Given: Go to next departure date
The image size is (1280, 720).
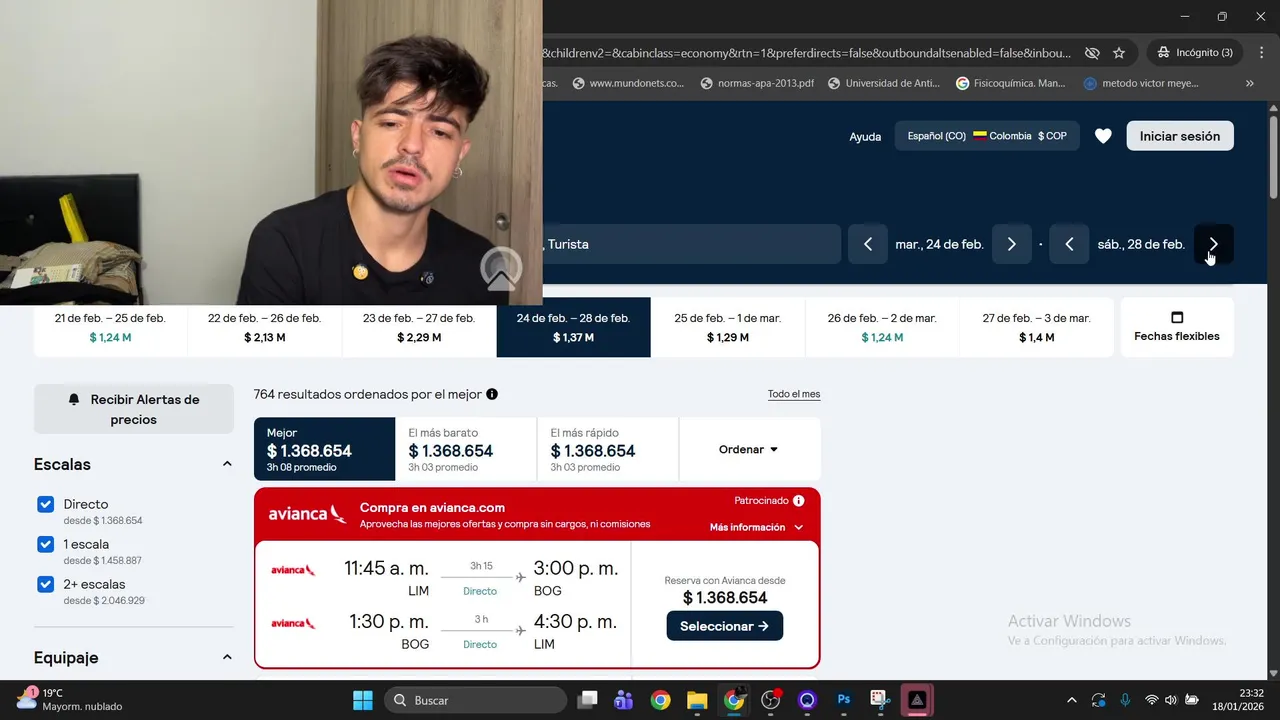Looking at the screenshot, I should click(1012, 244).
